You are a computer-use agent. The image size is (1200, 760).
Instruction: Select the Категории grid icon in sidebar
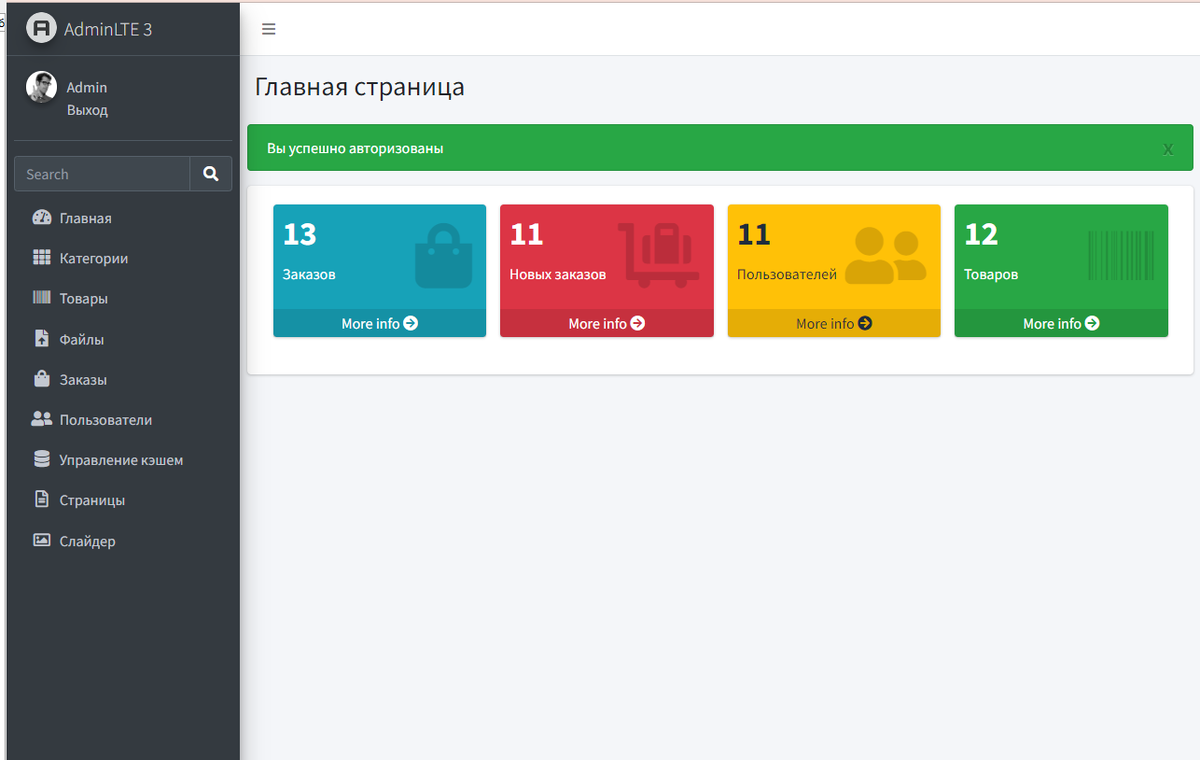point(40,258)
